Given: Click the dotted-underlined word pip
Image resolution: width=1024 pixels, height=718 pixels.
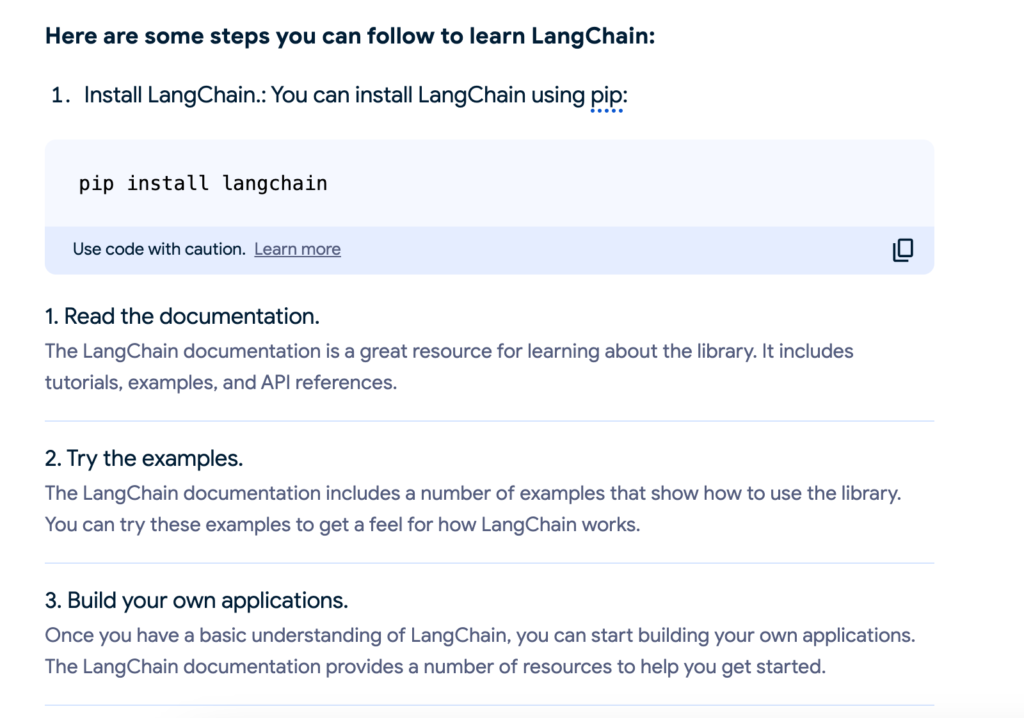Looking at the screenshot, I should tap(606, 95).
